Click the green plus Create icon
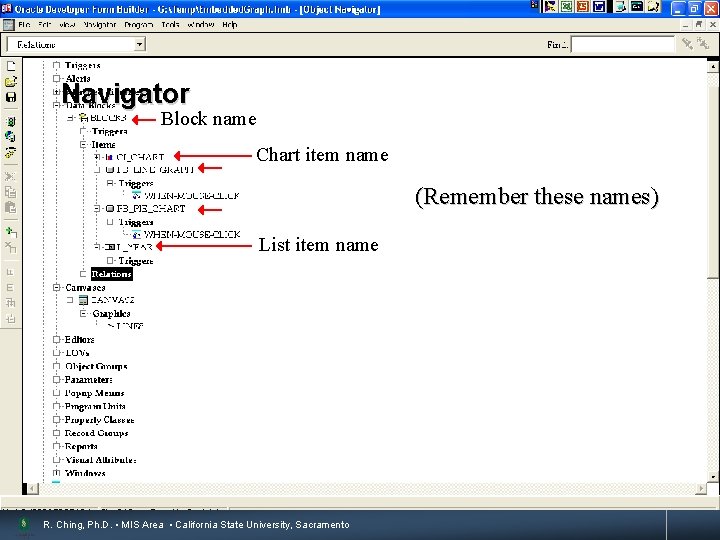 click(11, 232)
